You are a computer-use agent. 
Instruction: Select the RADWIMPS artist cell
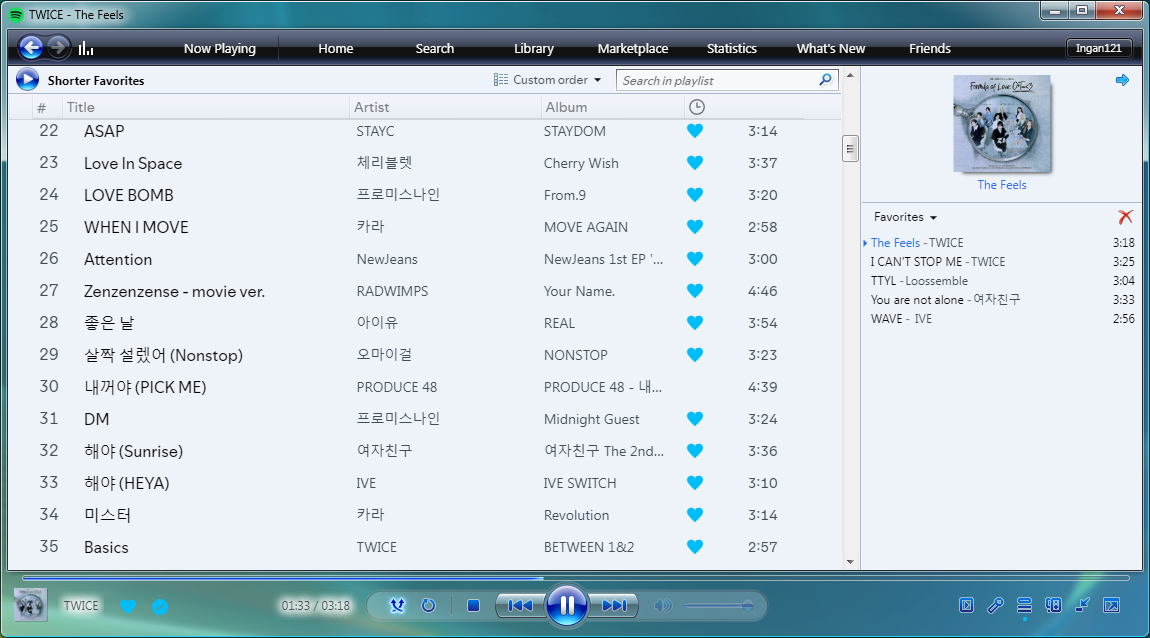coord(392,291)
